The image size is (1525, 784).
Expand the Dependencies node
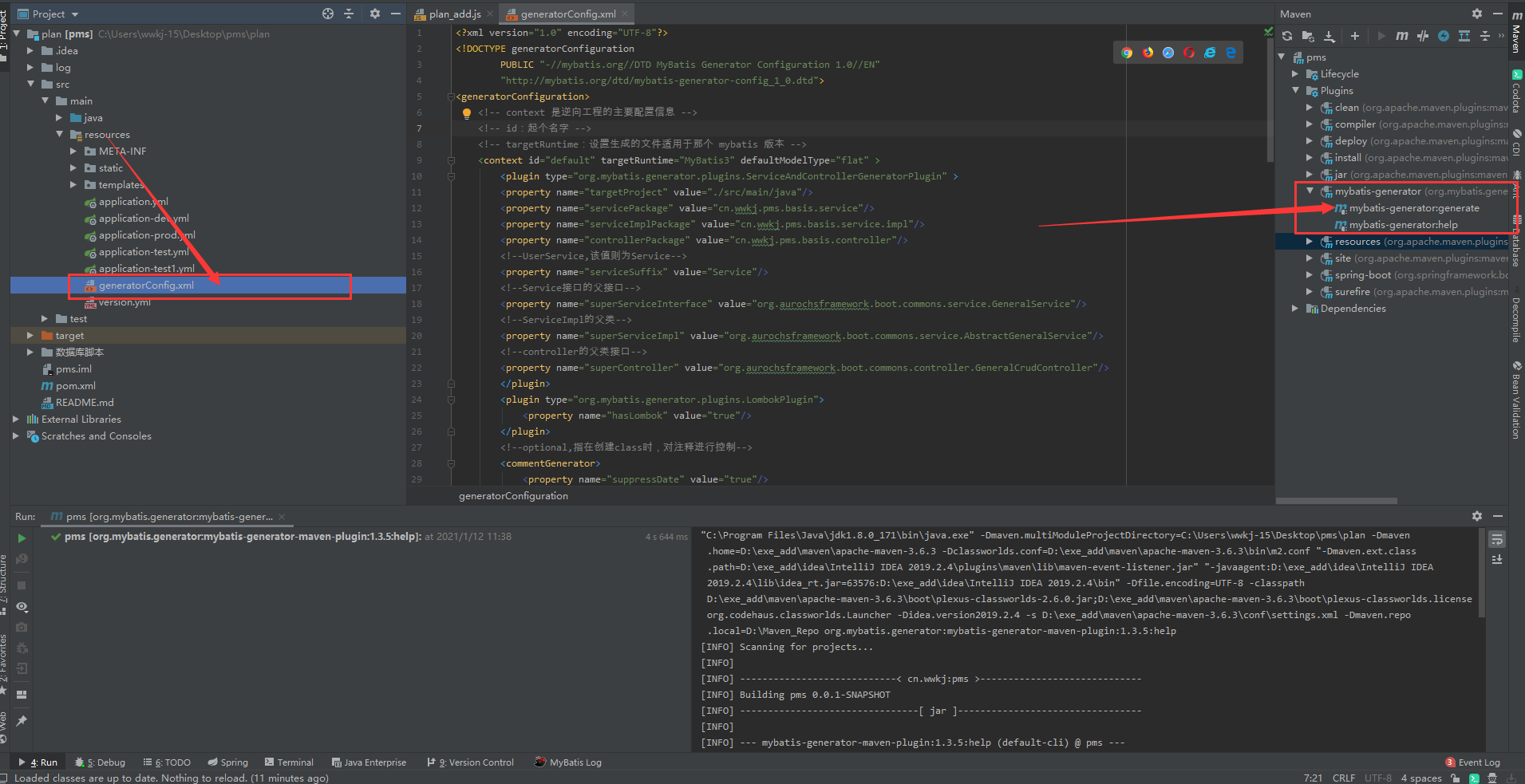pos(1294,308)
